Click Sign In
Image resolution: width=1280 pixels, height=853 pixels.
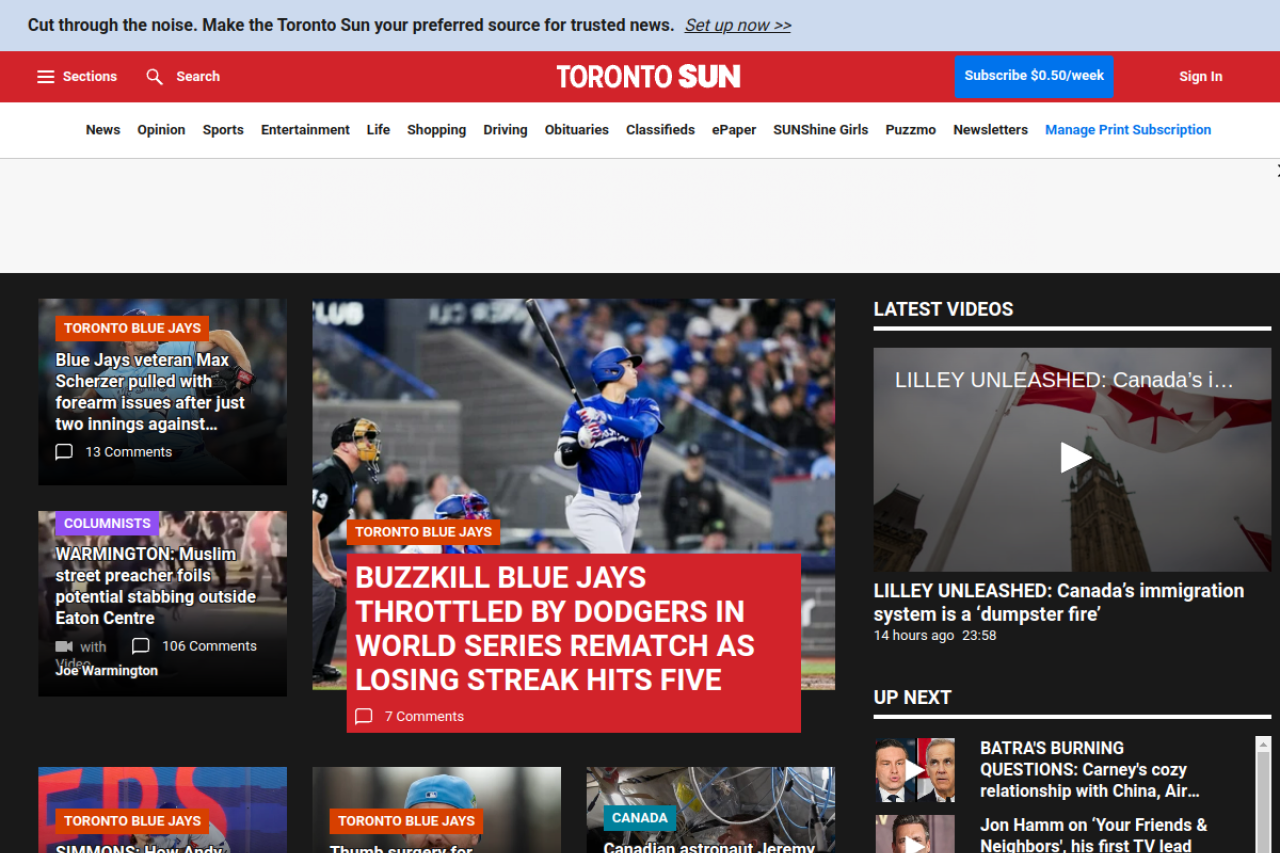point(1200,77)
